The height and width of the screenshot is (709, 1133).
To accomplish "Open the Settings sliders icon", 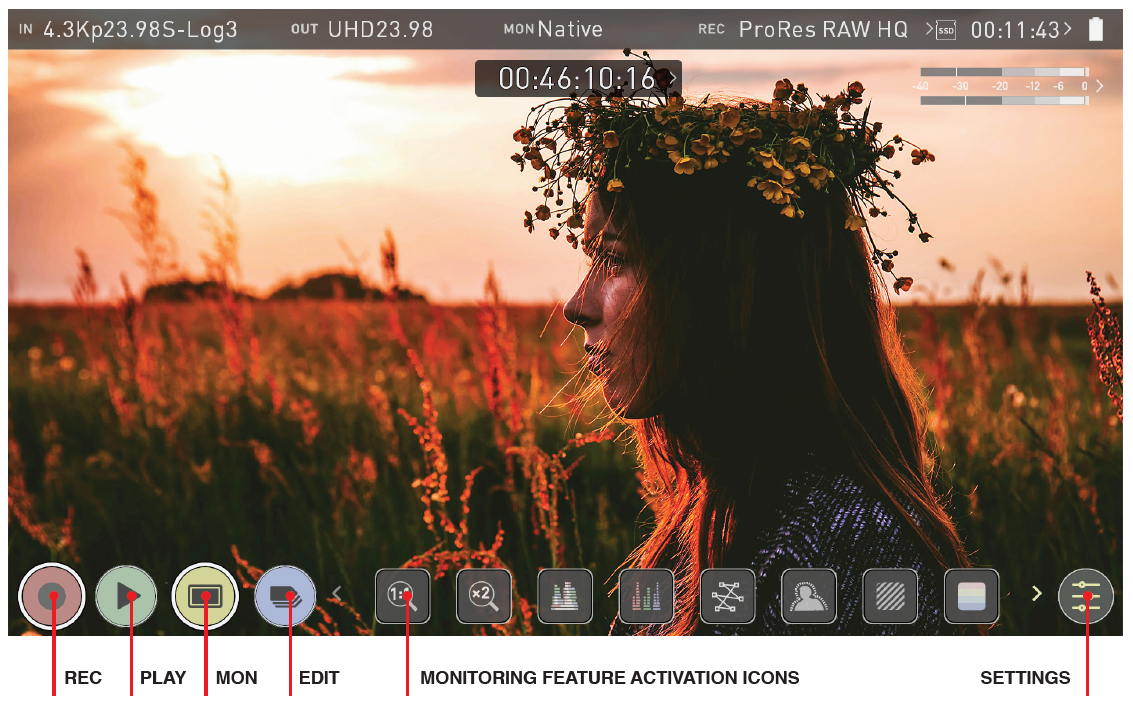I will [1085, 596].
